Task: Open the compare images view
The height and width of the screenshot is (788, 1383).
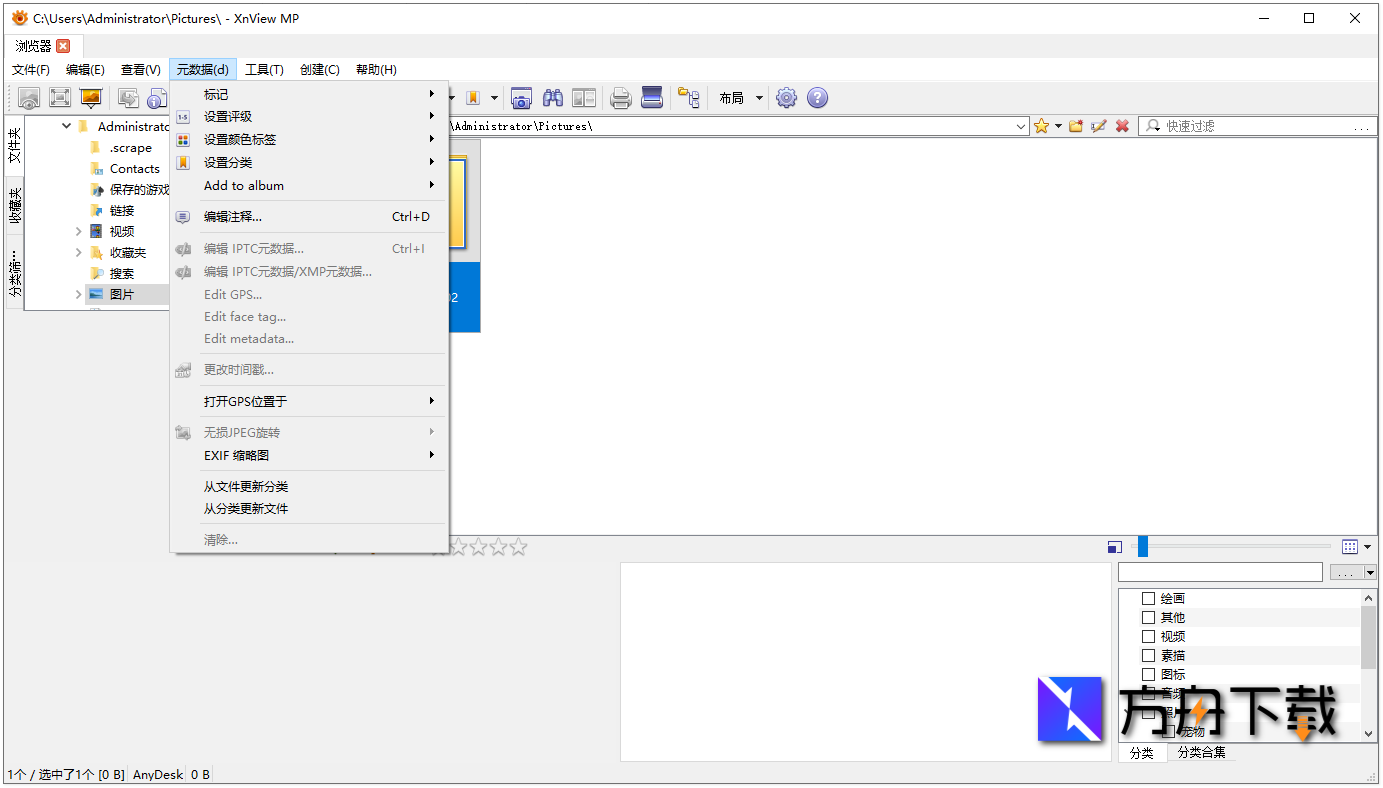Action: tap(584, 97)
